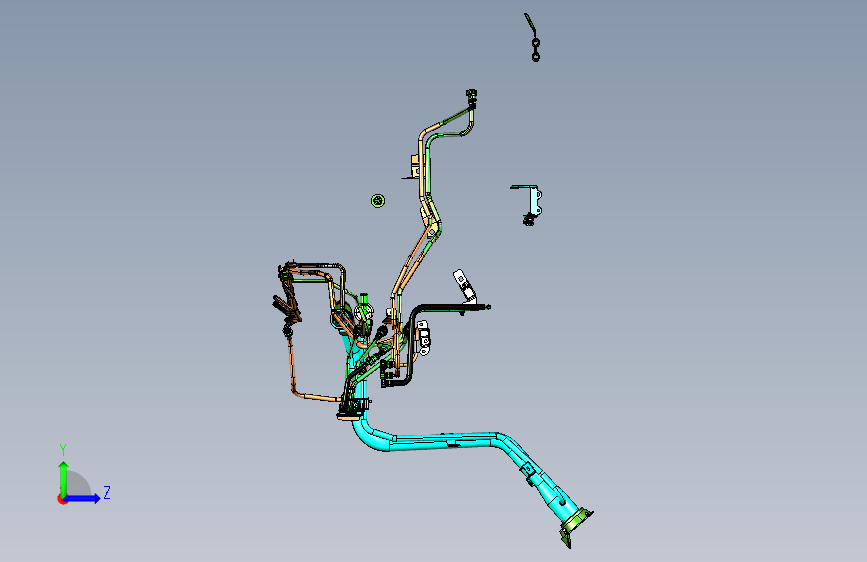Click the blue Z axis arrow of the triad
This screenshot has width=867, height=562.
83,498
